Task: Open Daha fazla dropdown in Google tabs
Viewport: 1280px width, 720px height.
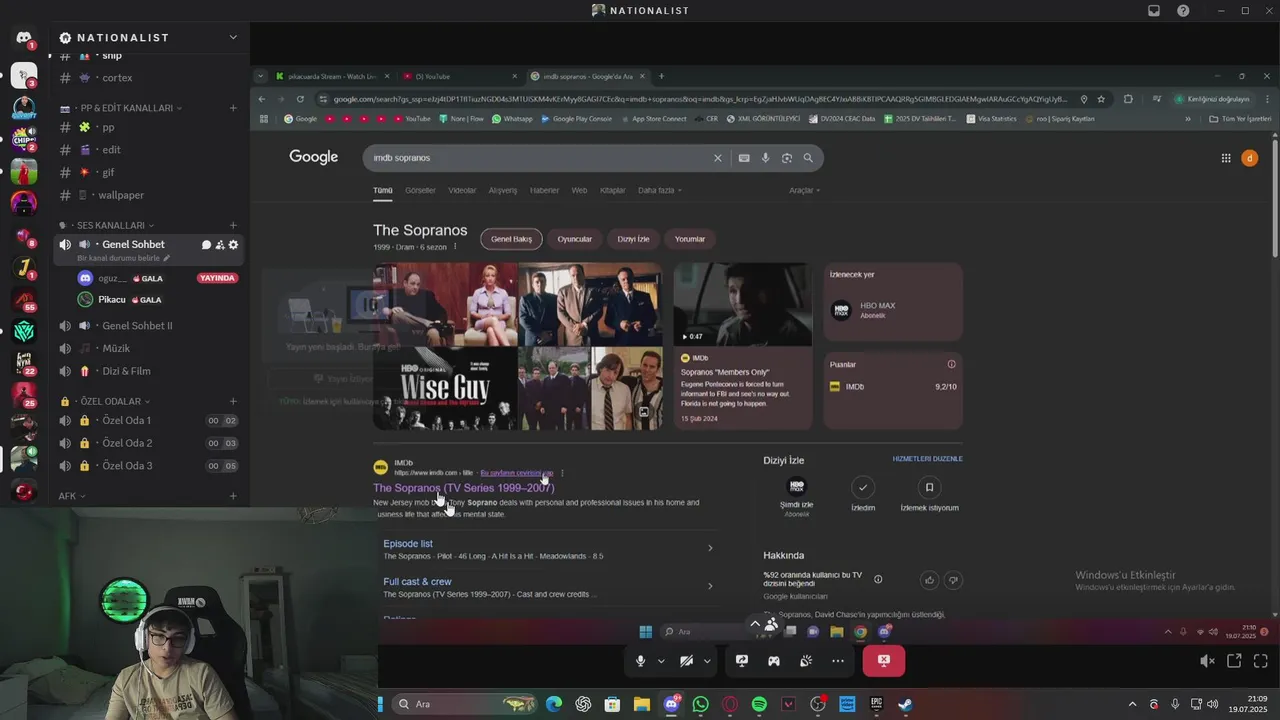Action: [x=660, y=190]
